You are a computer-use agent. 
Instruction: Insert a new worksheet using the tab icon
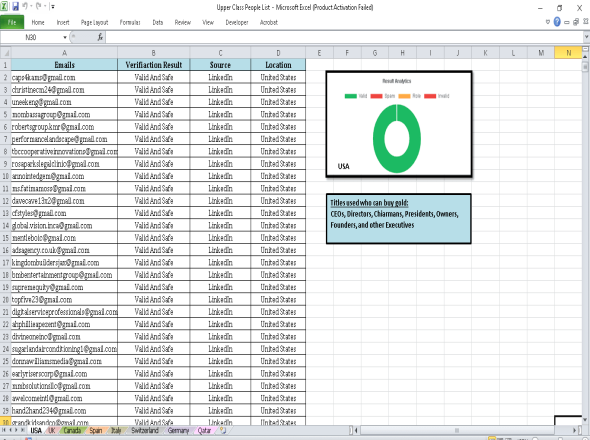[223, 430]
